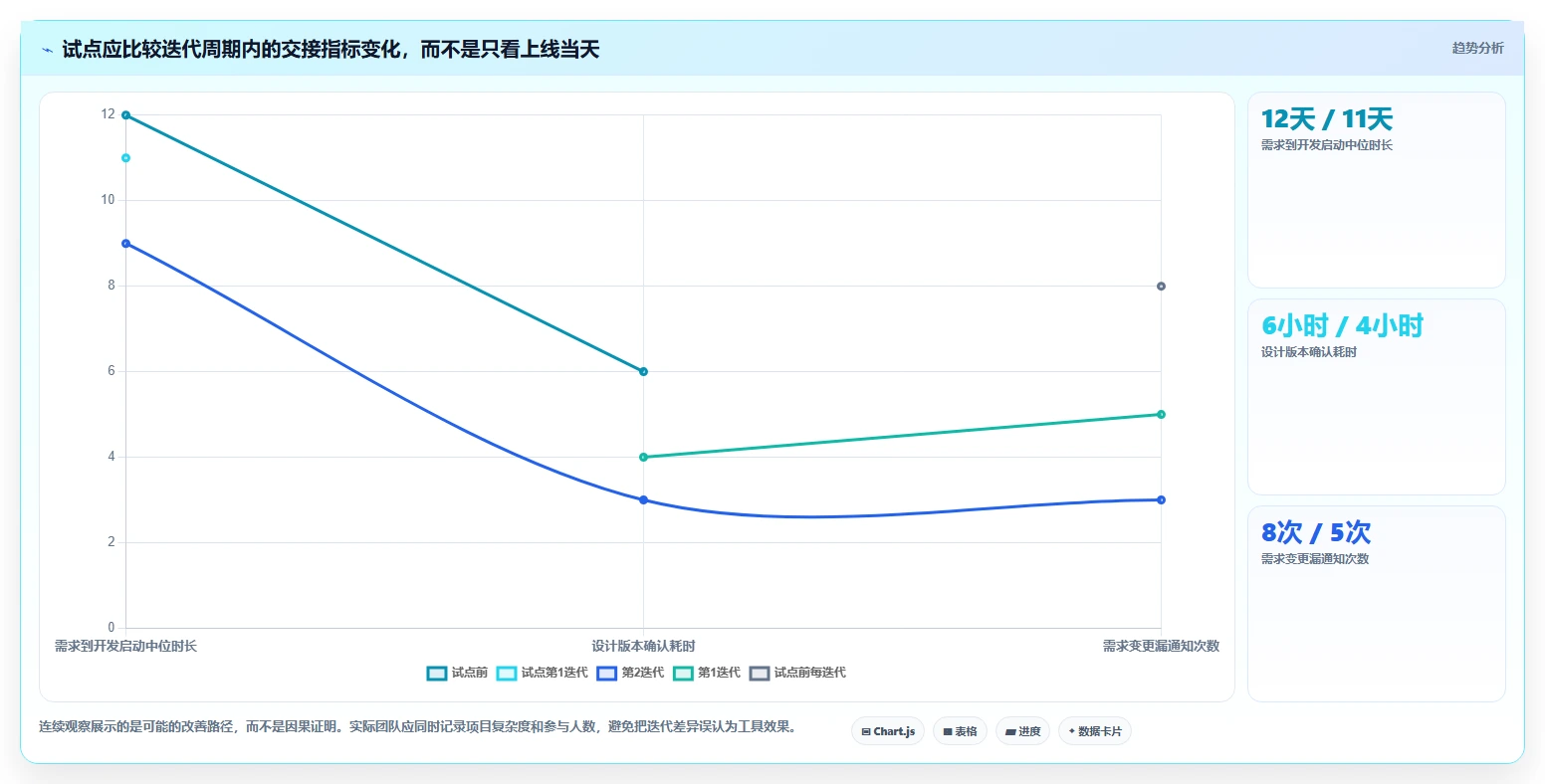Click the y-axis tick label 12
The image size is (1545, 784).
(x=108, y=114)
